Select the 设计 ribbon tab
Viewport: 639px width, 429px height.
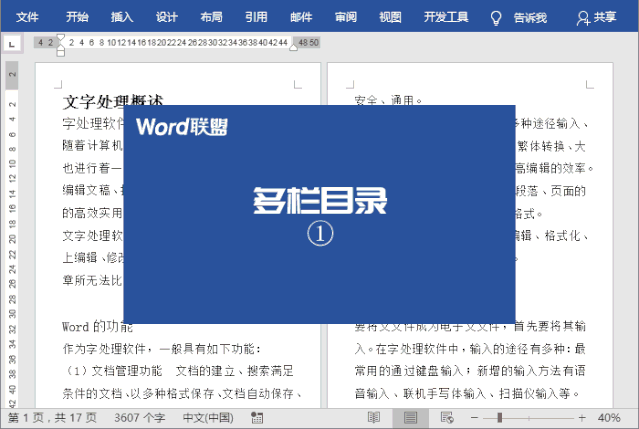tap(167, 17)
